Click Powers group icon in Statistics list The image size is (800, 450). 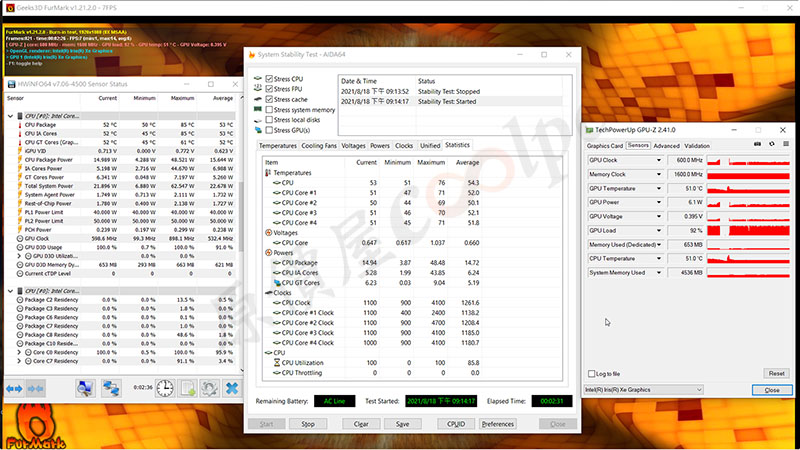coord(268,253)
